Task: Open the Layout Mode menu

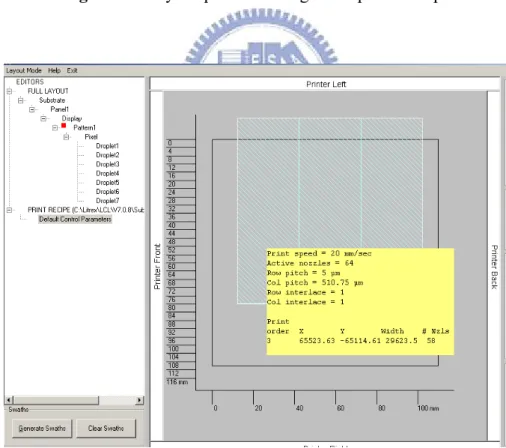Action: coord(24,71)
